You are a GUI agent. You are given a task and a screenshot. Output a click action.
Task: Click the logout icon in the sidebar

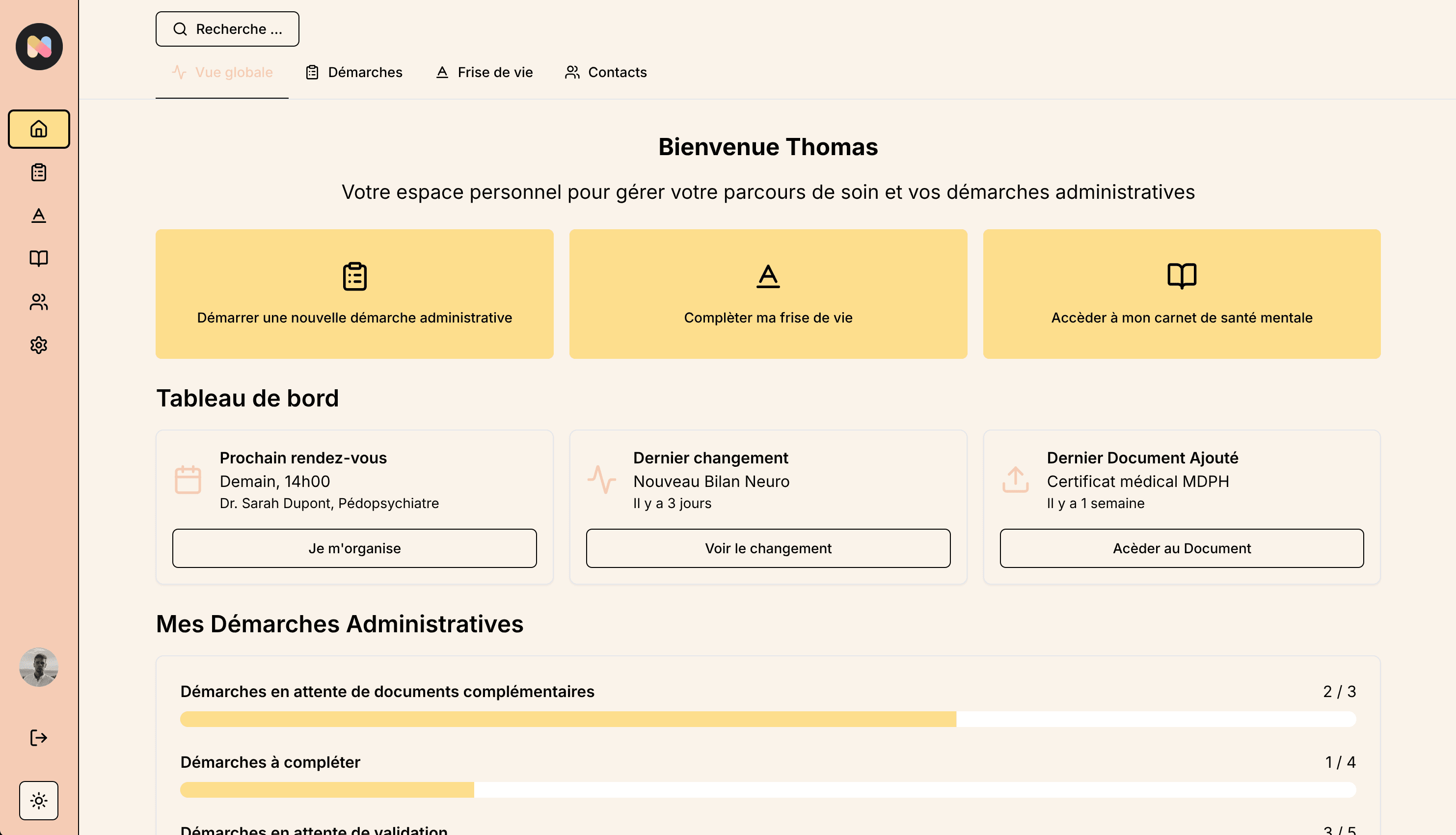click(39, 737)
